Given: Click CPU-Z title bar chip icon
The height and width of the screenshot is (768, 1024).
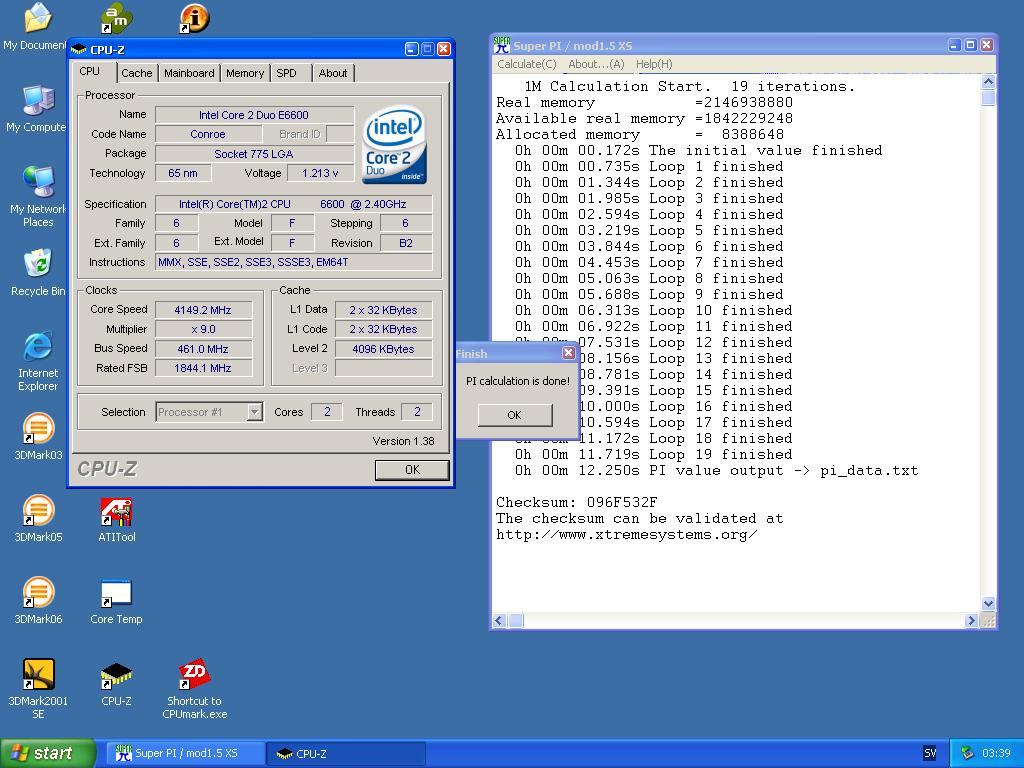Looking at the screenshot, I should 78,49.
